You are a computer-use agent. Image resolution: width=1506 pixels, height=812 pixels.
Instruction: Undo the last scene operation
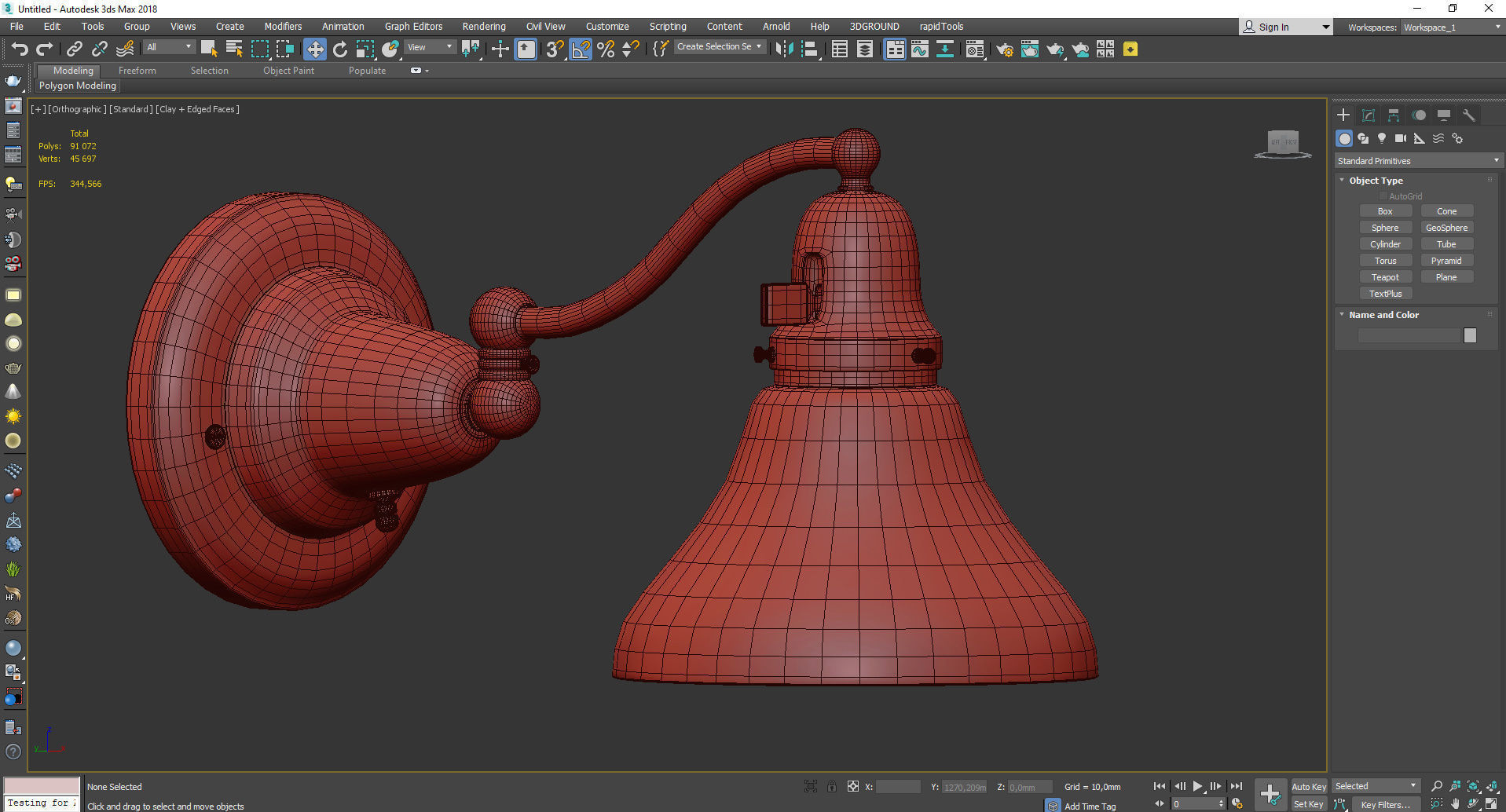[19, 49]
